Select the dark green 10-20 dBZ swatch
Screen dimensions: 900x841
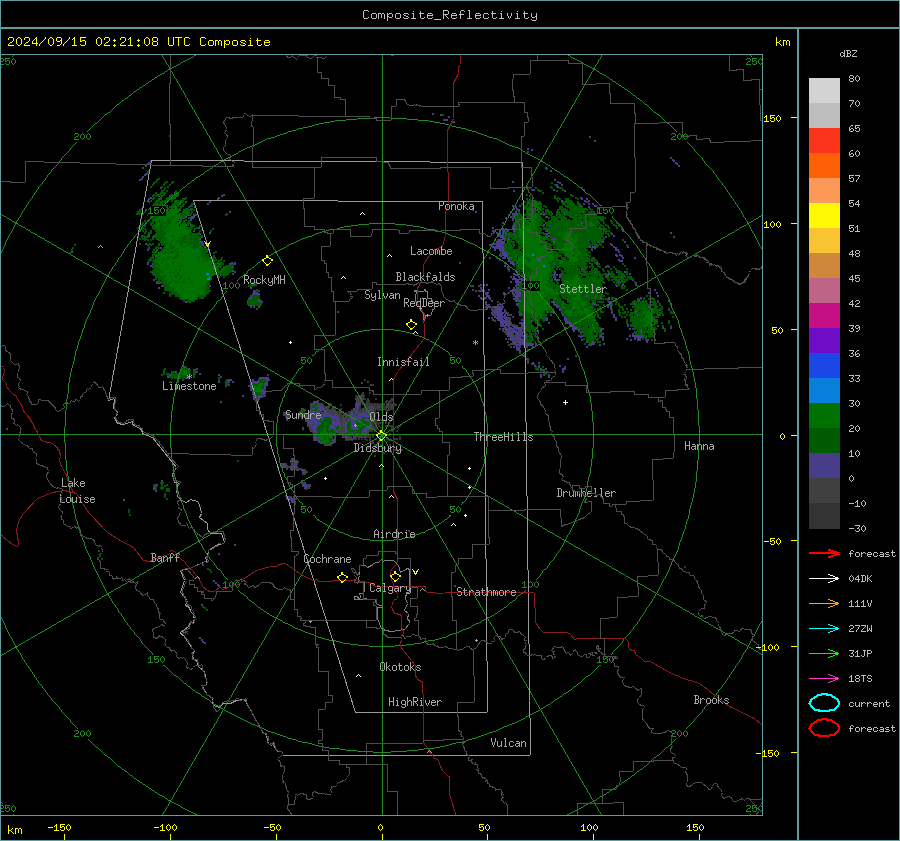click(824, 441)
